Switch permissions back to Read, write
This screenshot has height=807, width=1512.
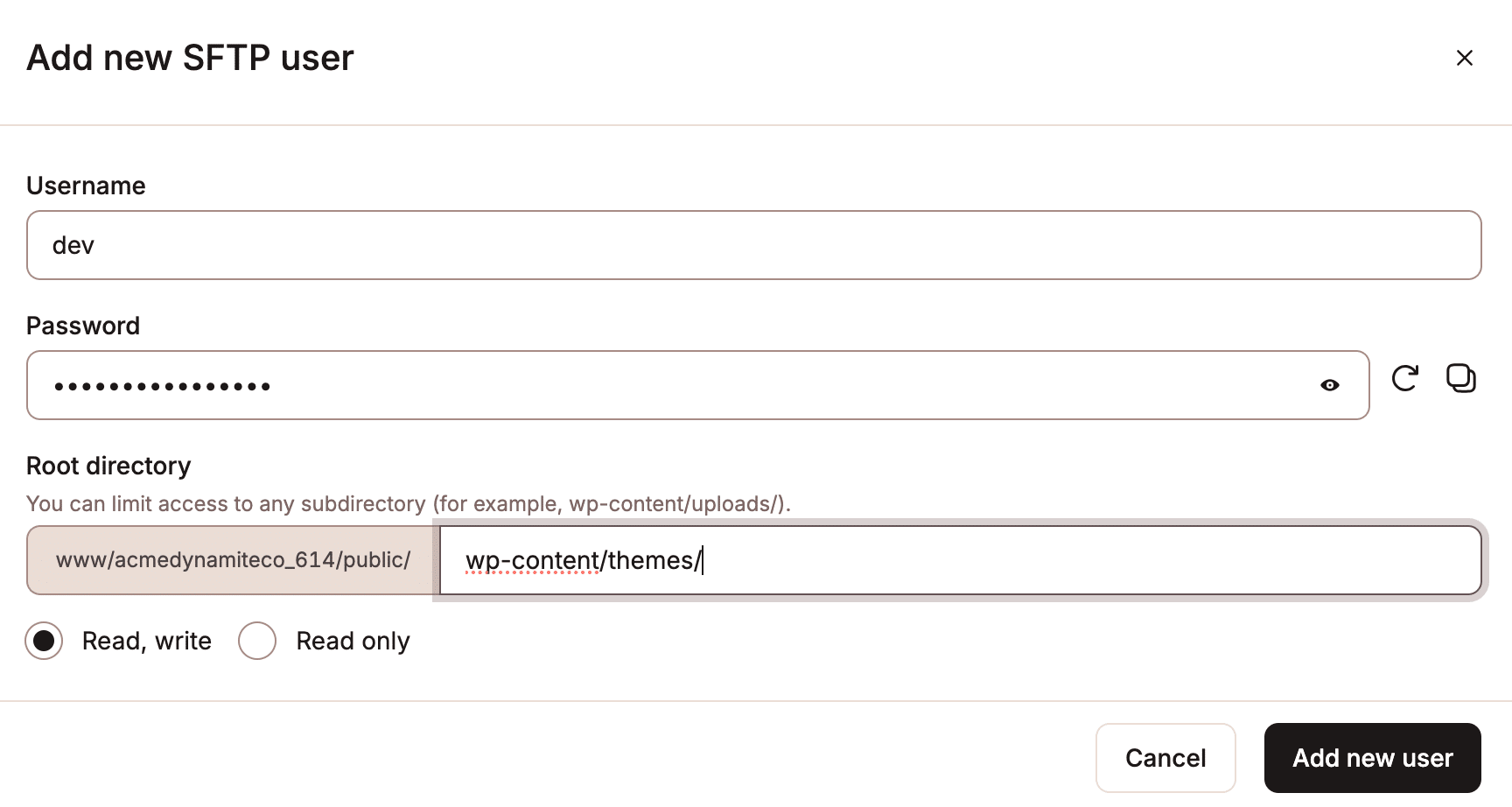(x=44, y=641)
